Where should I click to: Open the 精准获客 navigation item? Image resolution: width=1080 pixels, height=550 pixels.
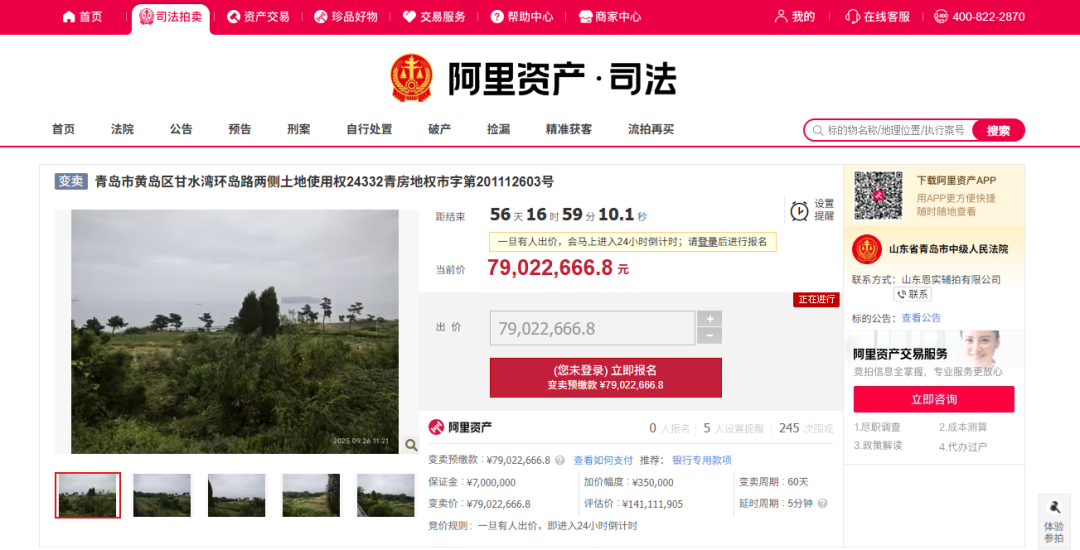[569, 129]
